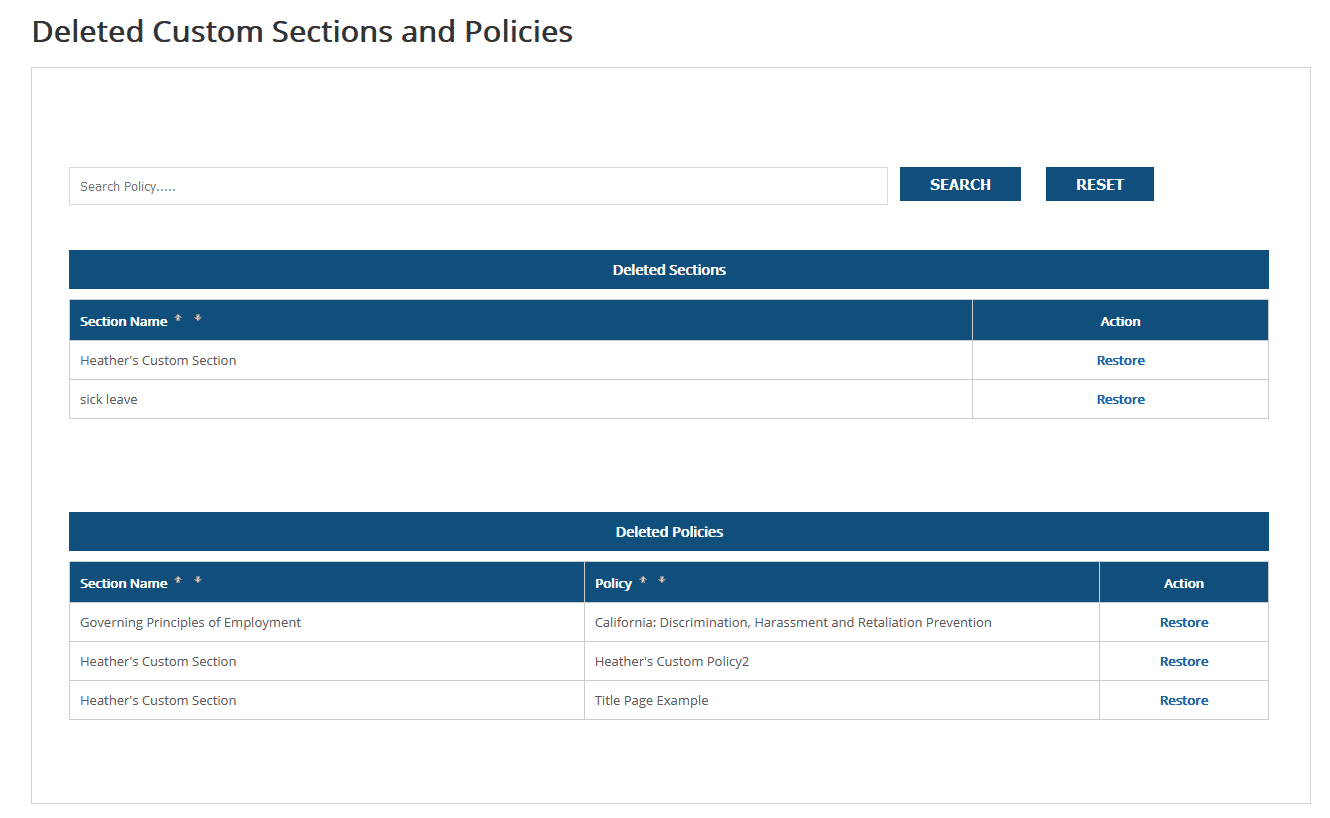Click the Policy column header label
The height and width of the screenshot is (818, 1330).
(613, 583)
